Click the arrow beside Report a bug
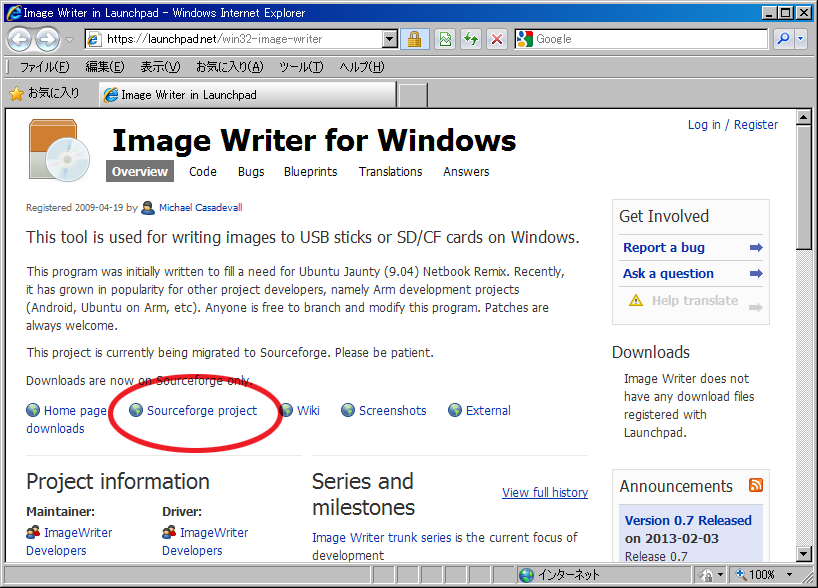Screen dimensions: 818x588 tap(756, 248)
